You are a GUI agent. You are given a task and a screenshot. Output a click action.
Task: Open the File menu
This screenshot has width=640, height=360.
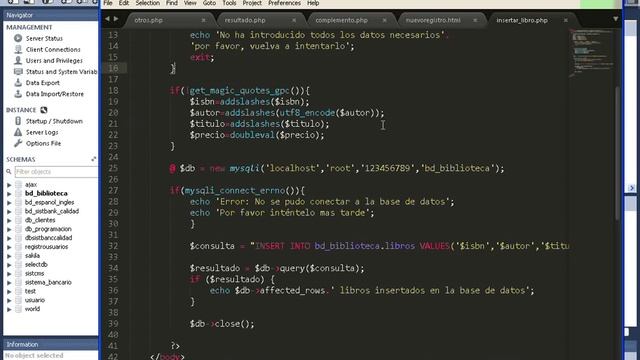(108, 3)
